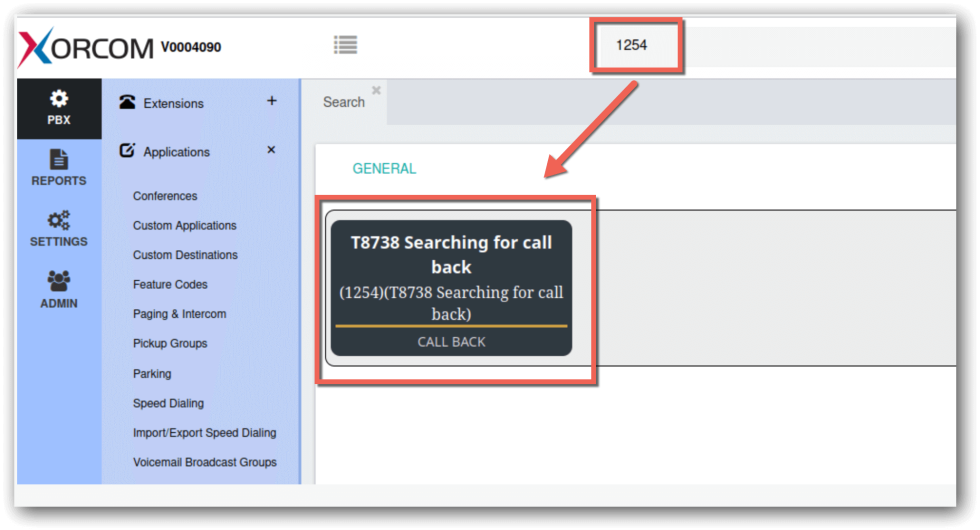Open the Admin users icon
Image resolution: width=980 pixels, height=530 pixels.
[59, 282]
